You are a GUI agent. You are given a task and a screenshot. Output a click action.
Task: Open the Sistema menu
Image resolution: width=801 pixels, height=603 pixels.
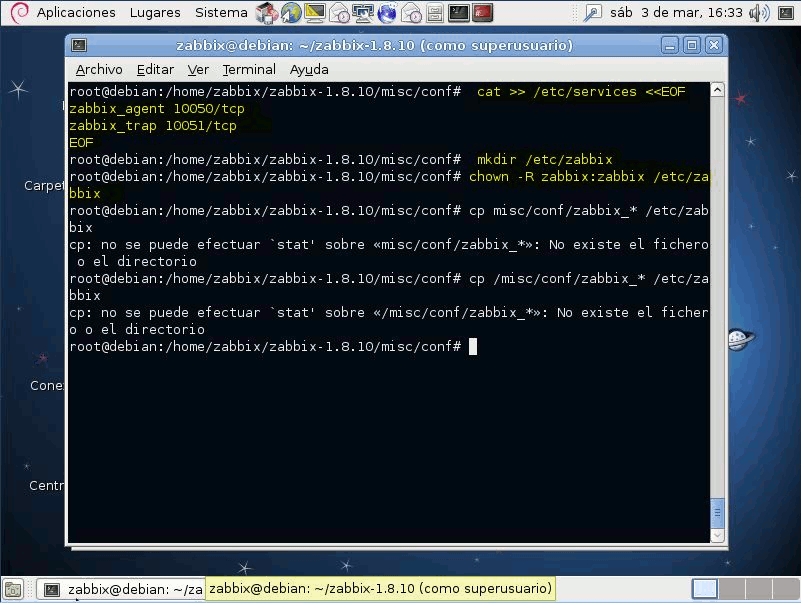tap(221, 13)
